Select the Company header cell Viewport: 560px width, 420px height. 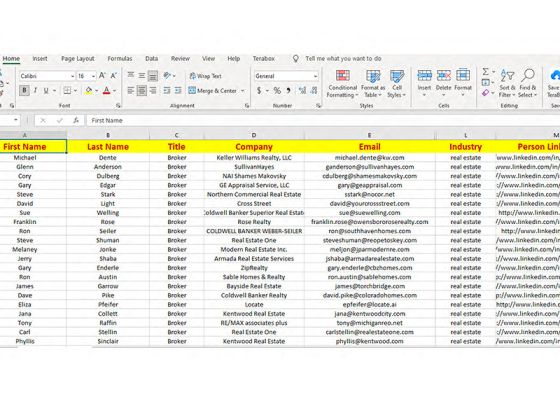[254, 146]
